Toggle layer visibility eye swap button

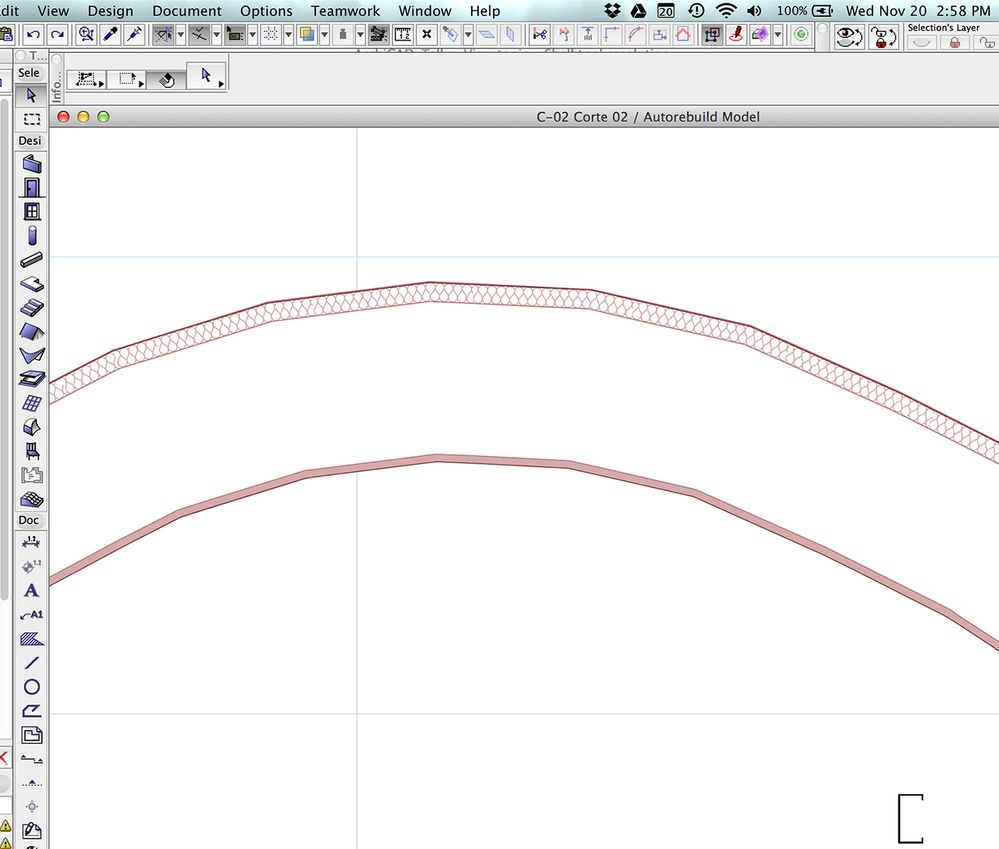[x=849, y=38]
